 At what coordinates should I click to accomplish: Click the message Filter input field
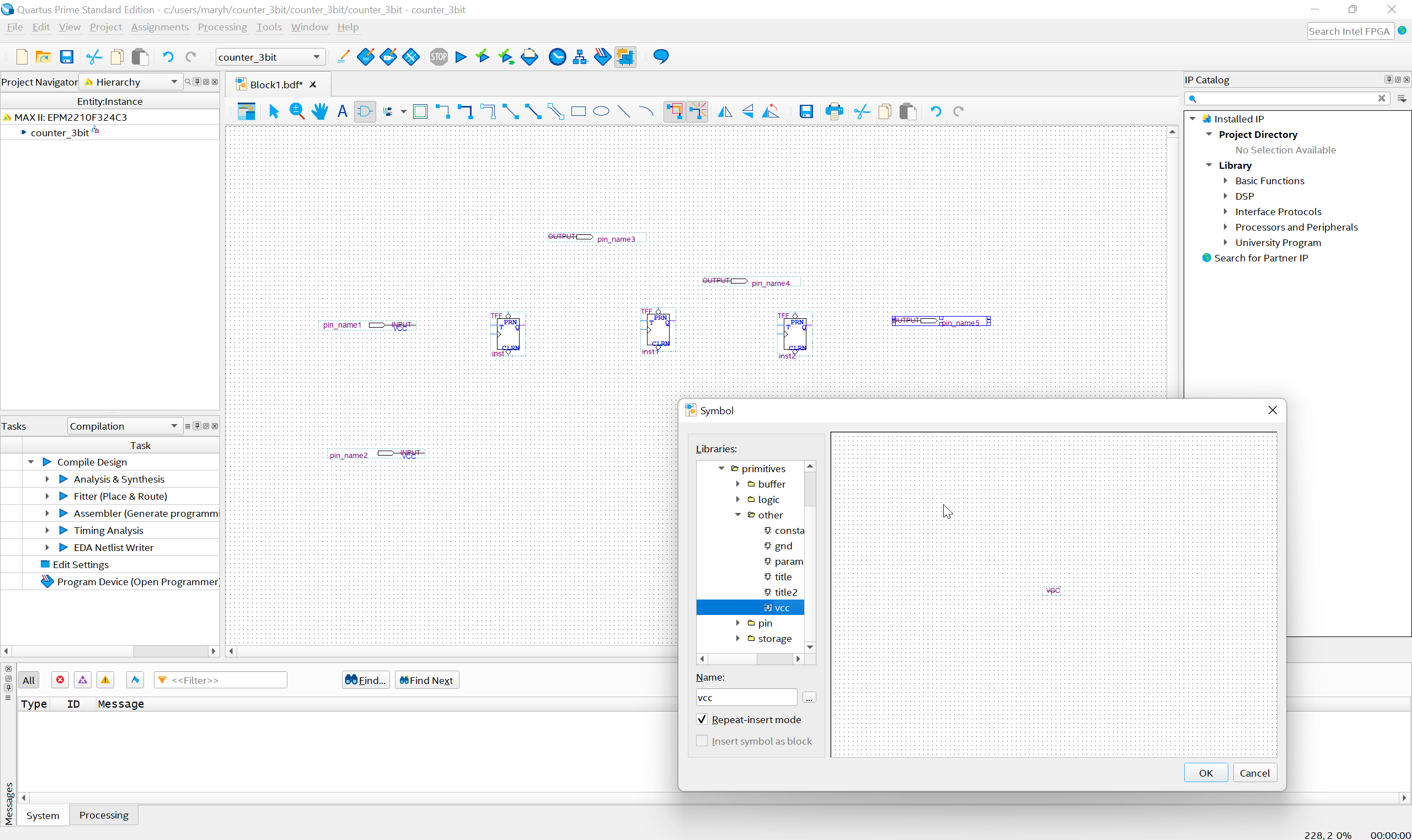[x=221, y=680]
